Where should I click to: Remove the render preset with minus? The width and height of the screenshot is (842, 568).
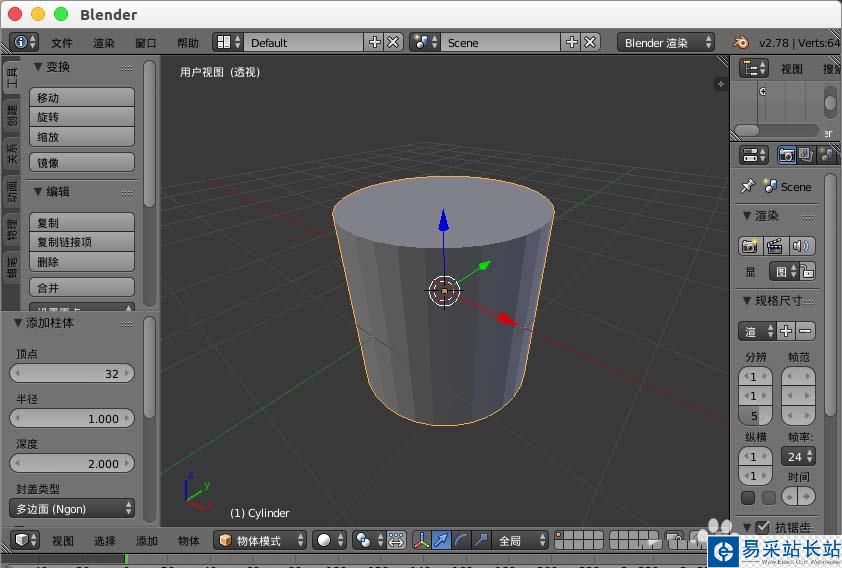(805, 331)
